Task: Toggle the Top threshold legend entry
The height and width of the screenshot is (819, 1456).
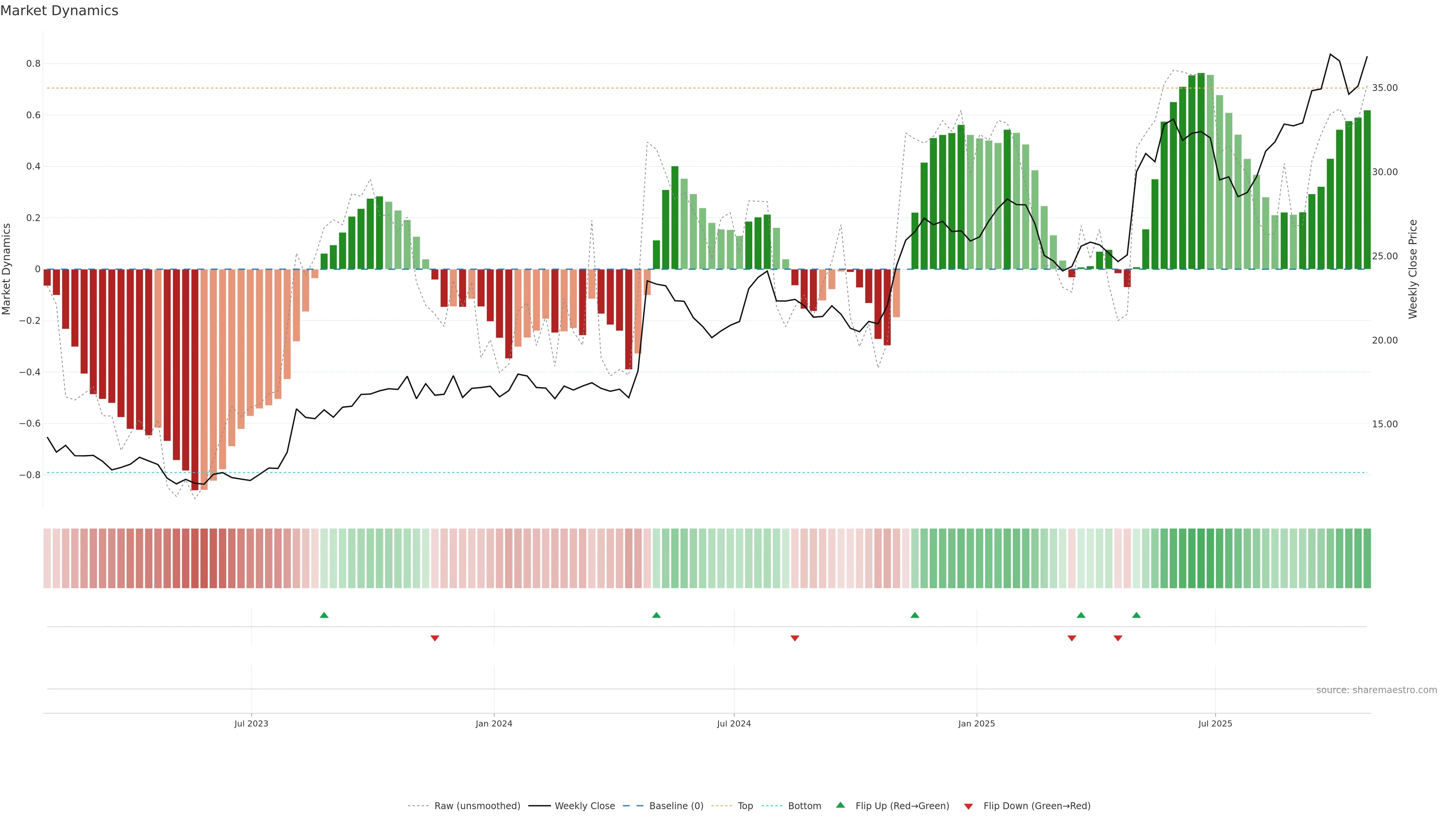Action: click(x=745, y=806)
